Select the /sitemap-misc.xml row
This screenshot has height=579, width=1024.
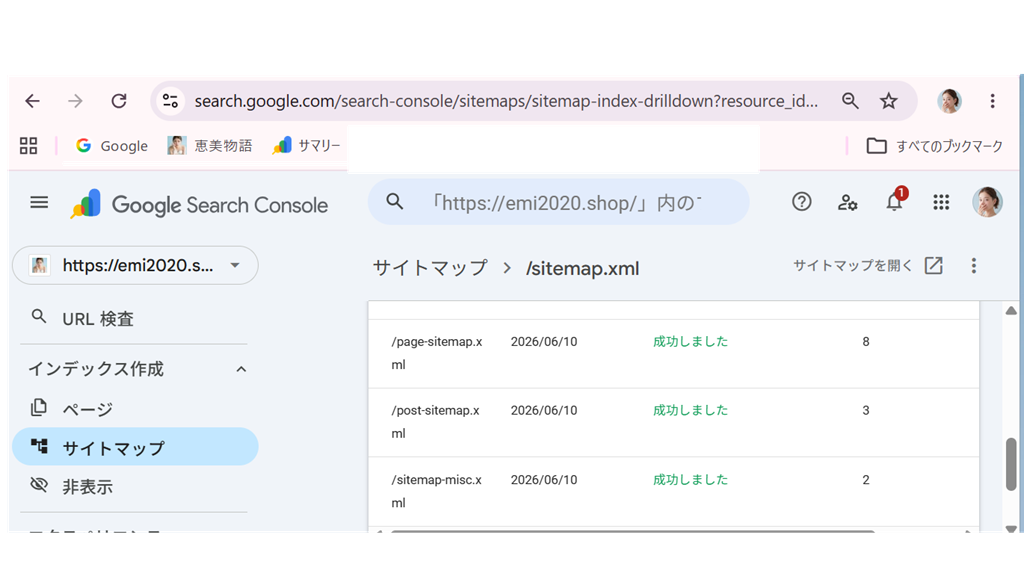(x=673, y=492)
